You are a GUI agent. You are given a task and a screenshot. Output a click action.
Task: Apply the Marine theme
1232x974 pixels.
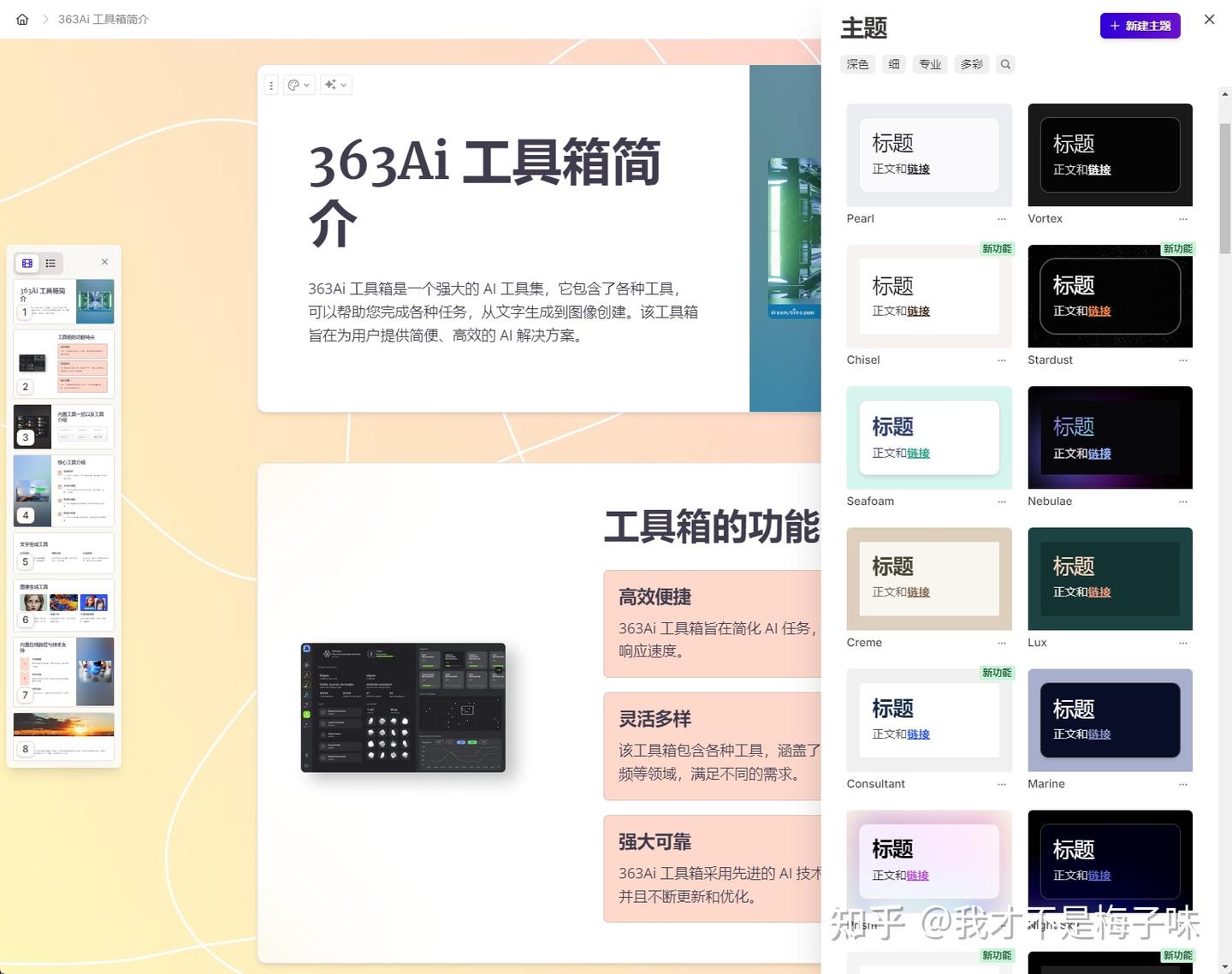[x=1110, y=720]
